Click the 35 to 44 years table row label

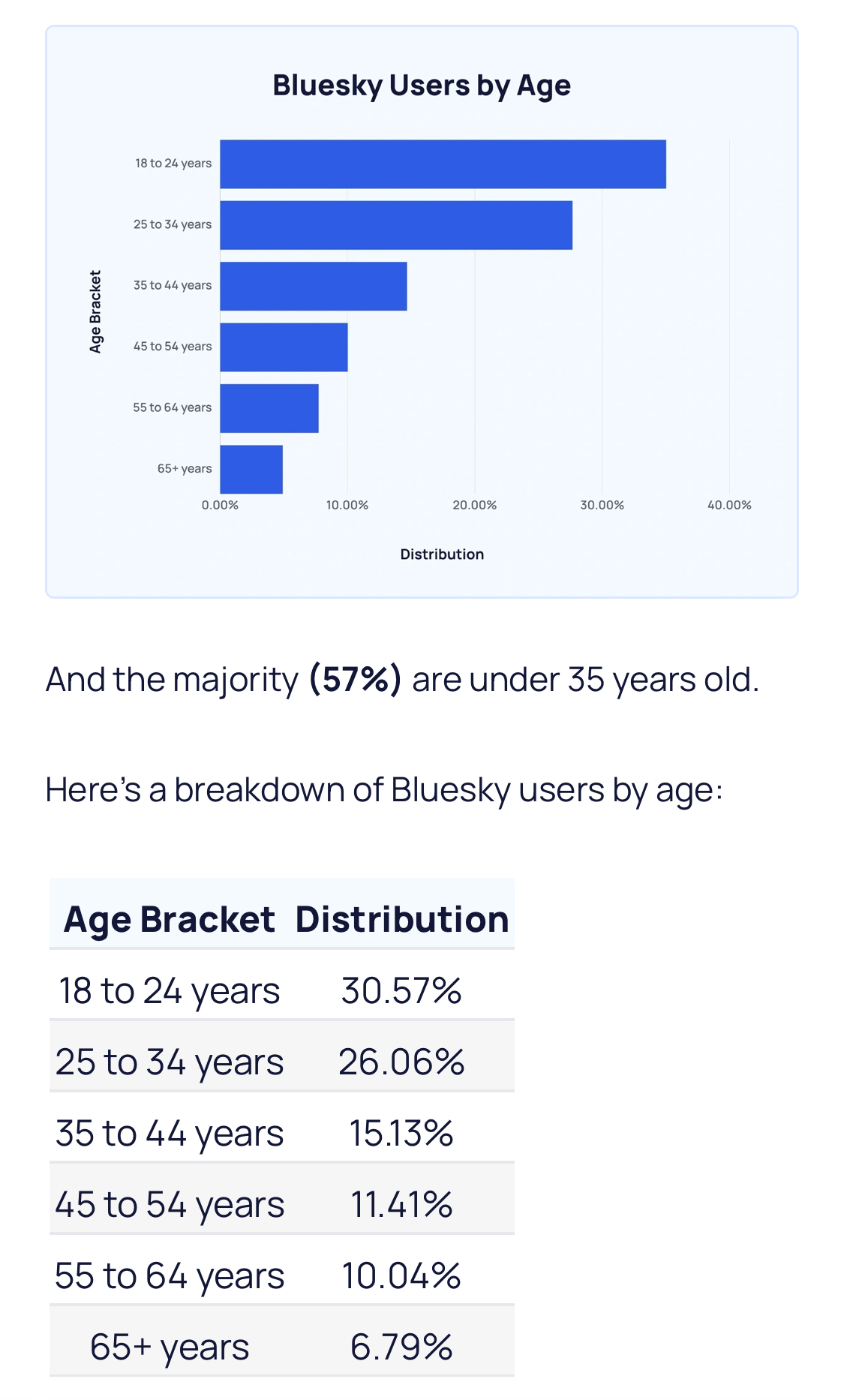[170, 1133]
